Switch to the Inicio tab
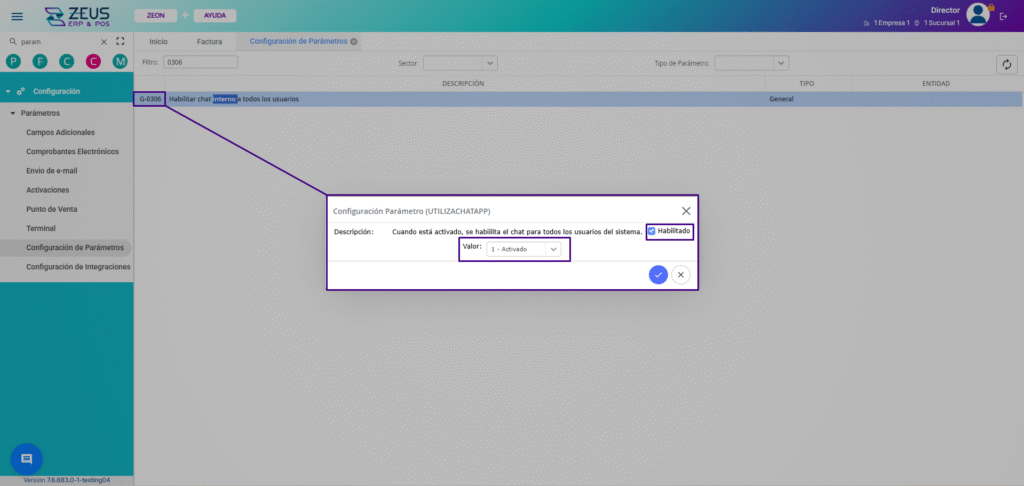Viewport: 1024px width, 486px height. (158, 41)
